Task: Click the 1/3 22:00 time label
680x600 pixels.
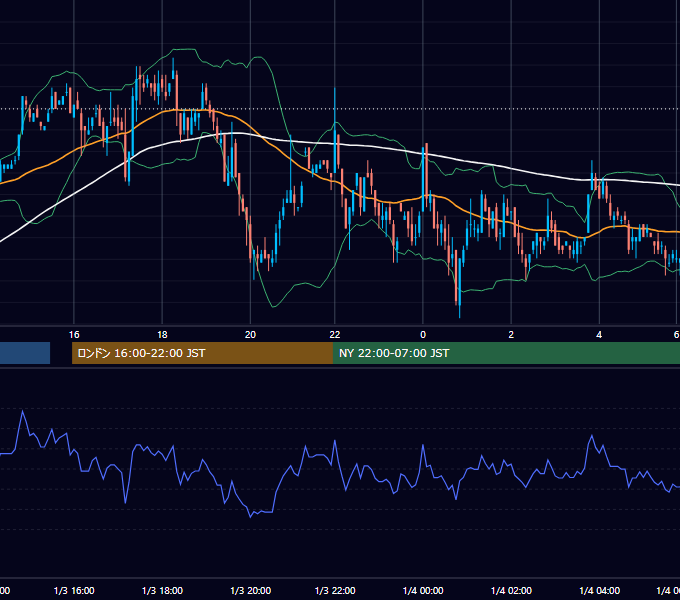Action: tap(335, 590)
